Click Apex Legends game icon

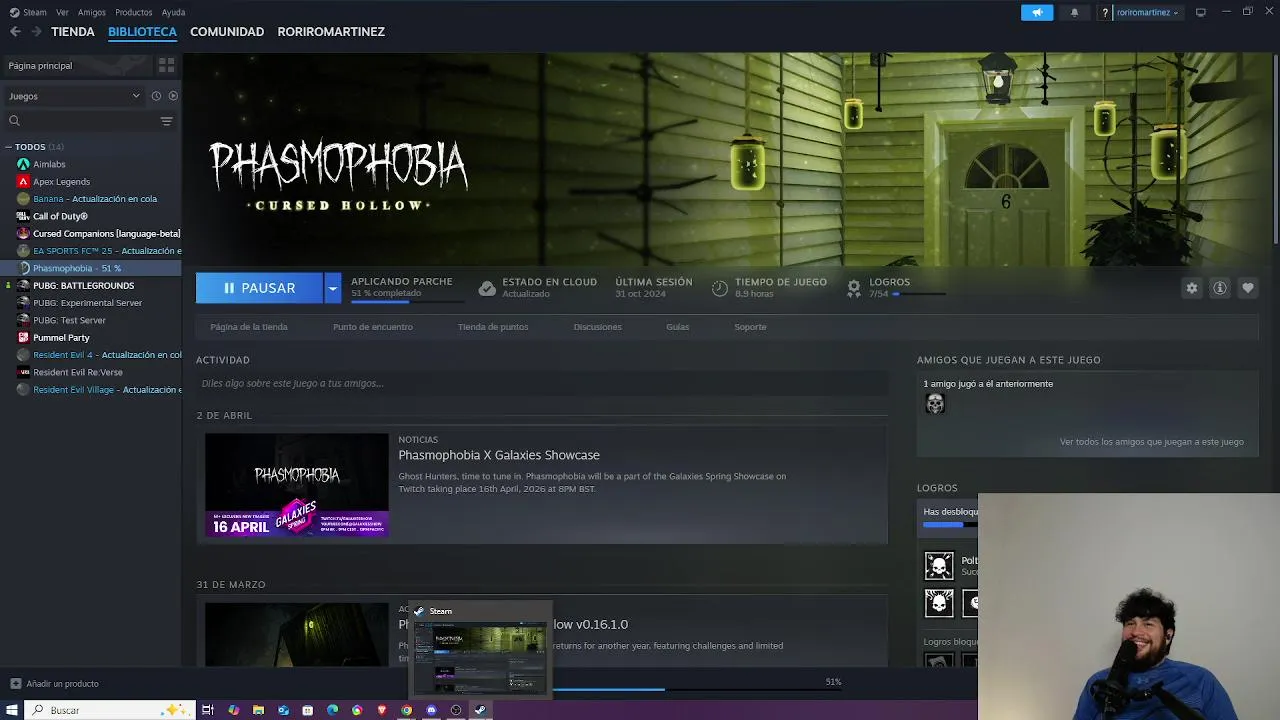pos(23,181)
